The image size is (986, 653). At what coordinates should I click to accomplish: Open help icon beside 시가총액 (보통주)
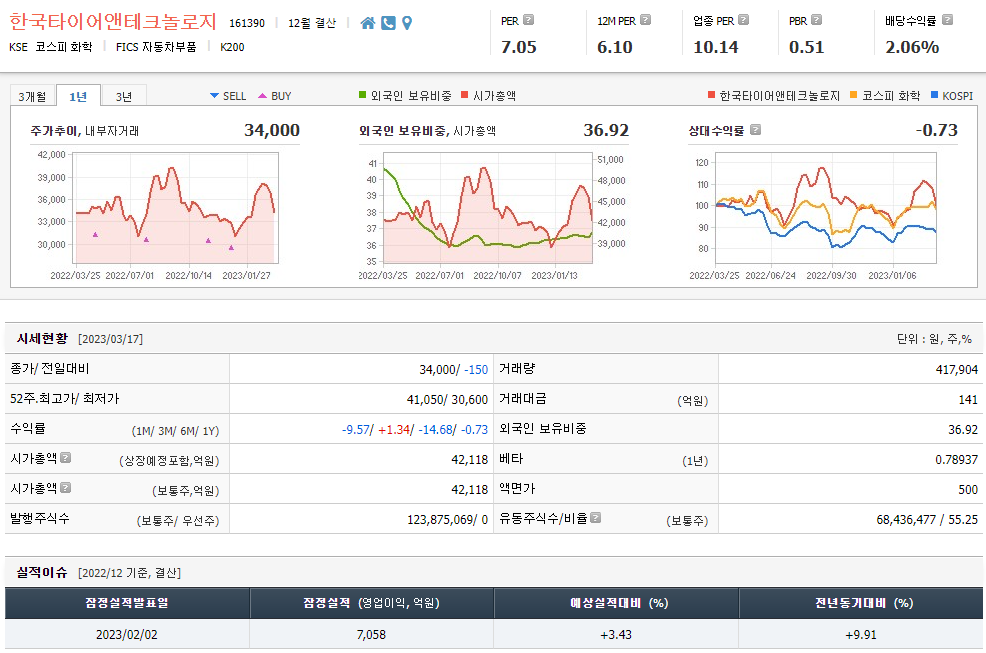point(65,488)
